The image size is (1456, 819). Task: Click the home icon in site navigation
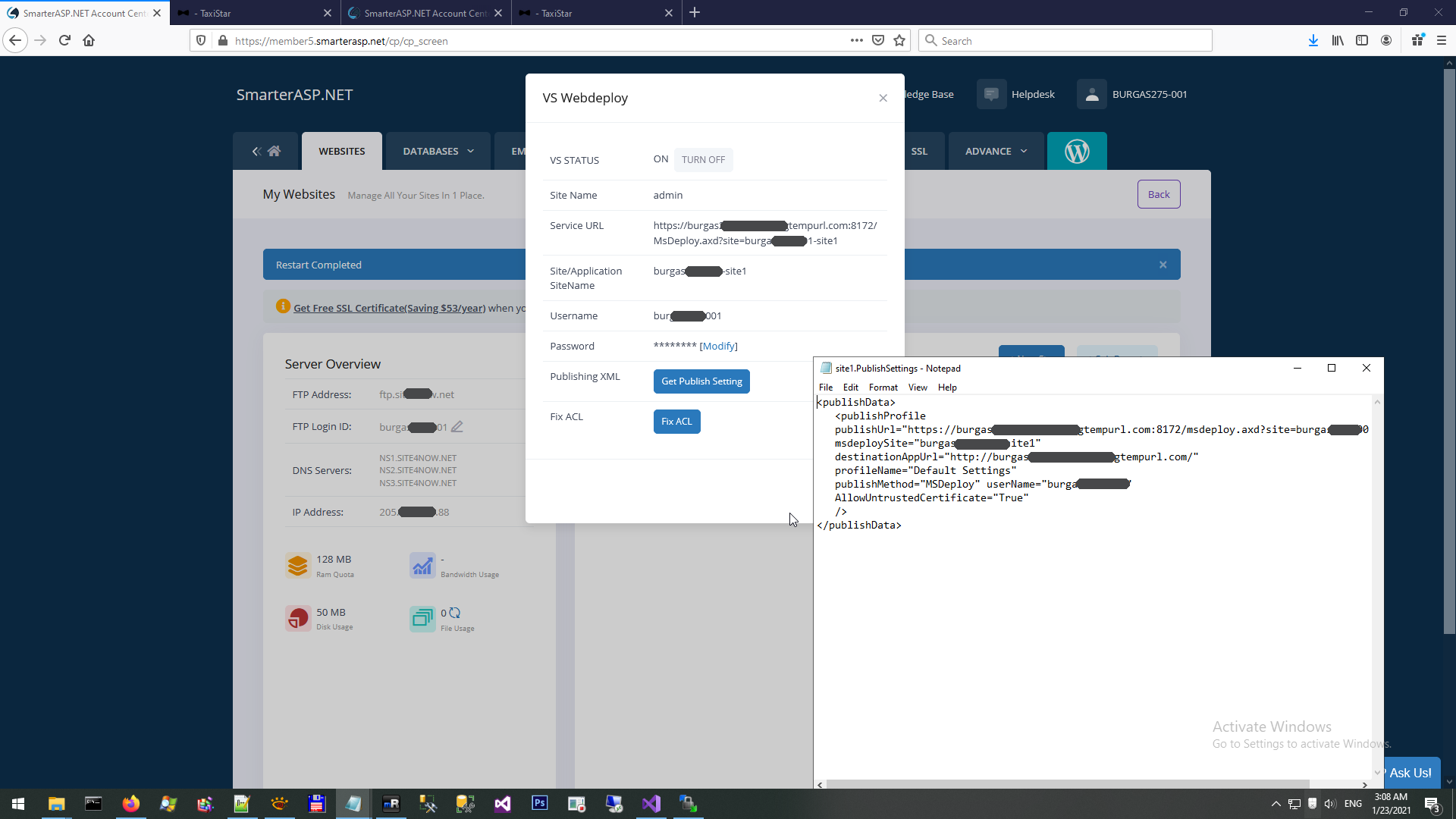tap(274, 152)
